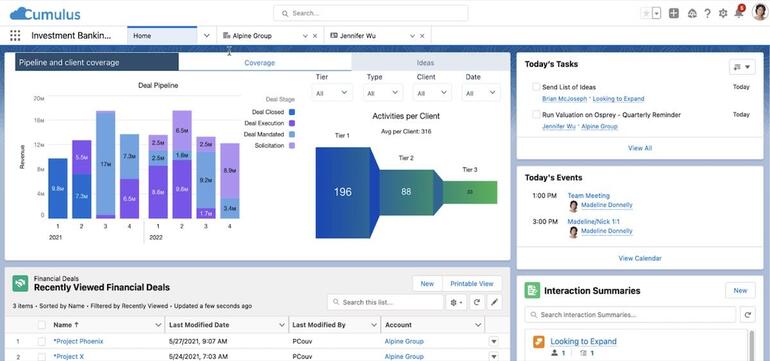Select the *Project Phoenix row checkbox
The width and height of the screenshot is (770, 361).
coord(42,341)
